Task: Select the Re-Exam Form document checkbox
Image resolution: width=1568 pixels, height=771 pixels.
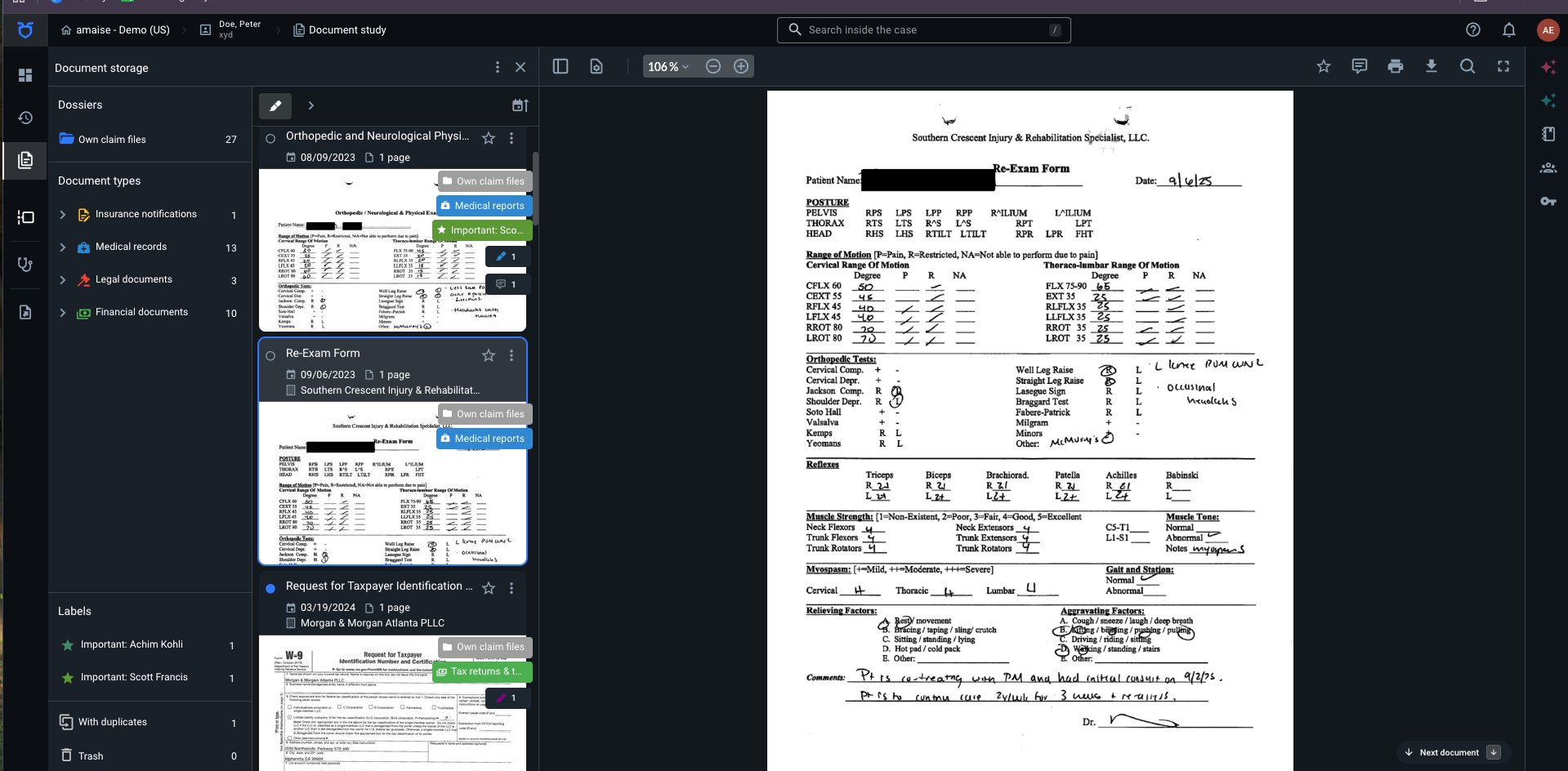Action: [270, 355]
